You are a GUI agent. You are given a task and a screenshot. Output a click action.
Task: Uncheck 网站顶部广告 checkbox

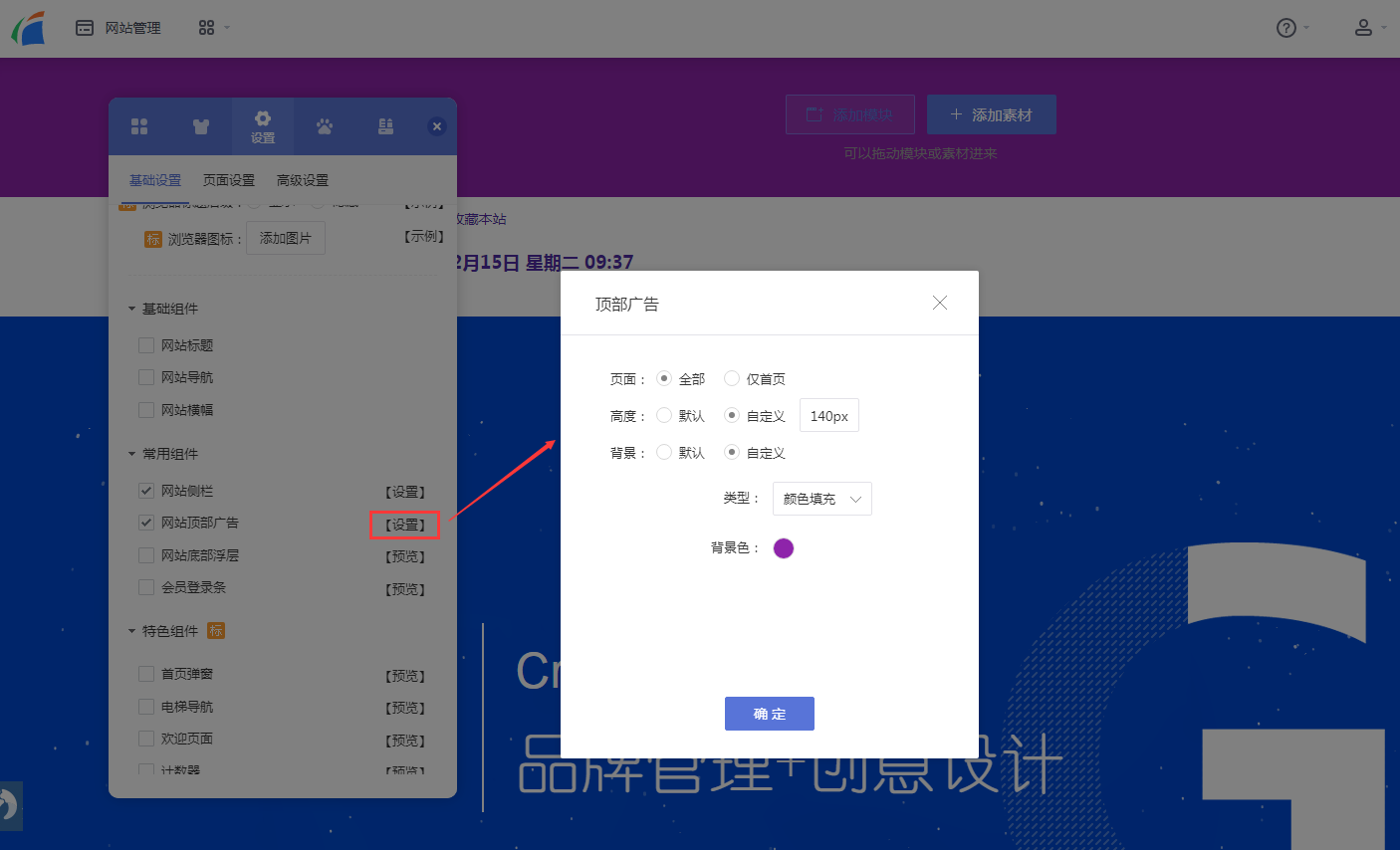click(146, 523)
